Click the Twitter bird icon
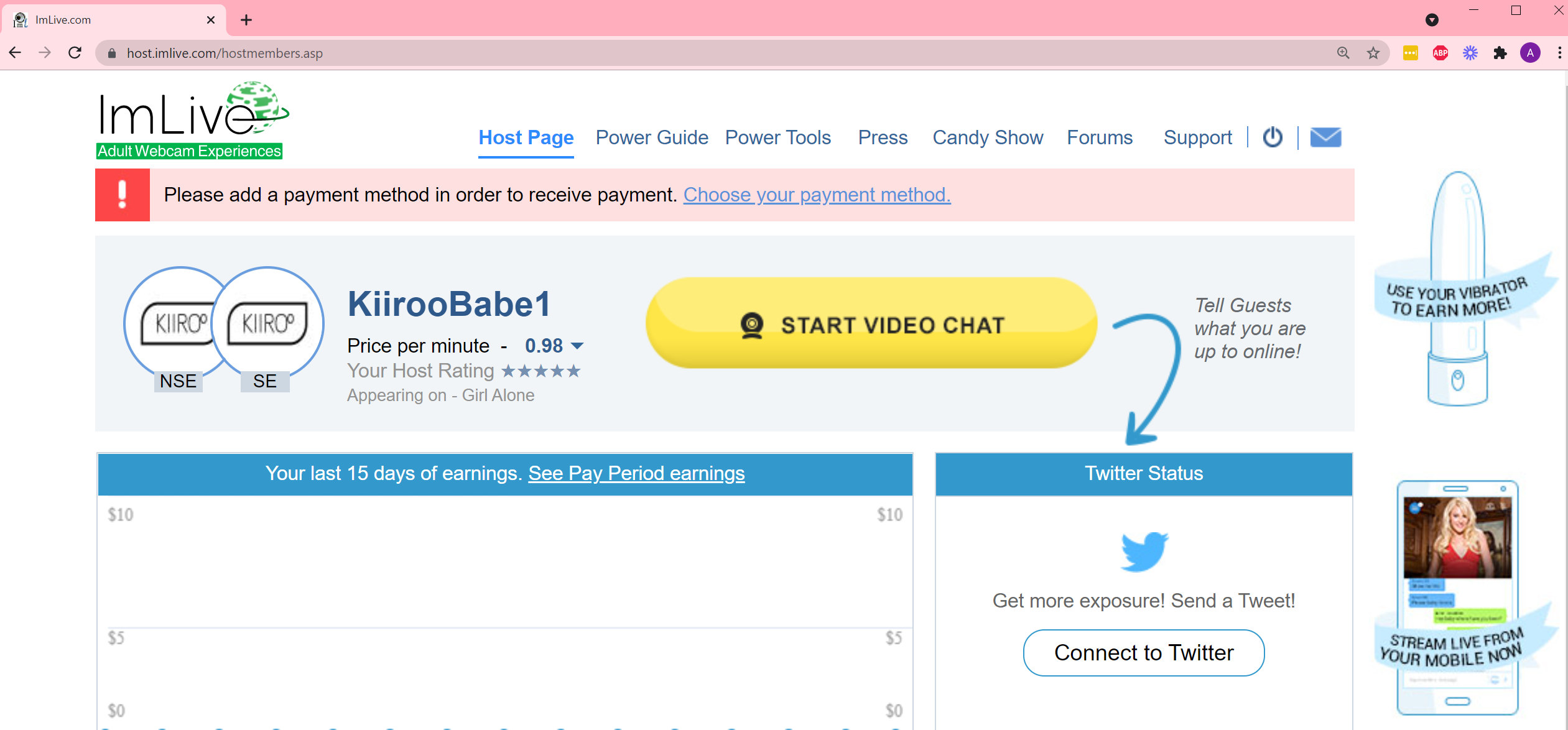Image resolution: width=1568 pixels, height=730 pixels. (1144, 551)
